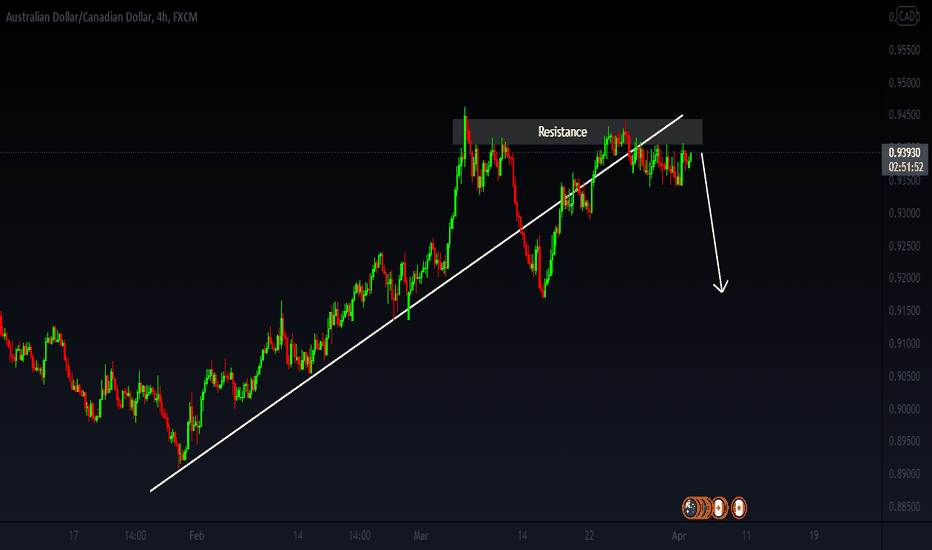Screen dimensions: 932x550
Task: Click the 0.90500 price axis label
Action: (904, 376)
